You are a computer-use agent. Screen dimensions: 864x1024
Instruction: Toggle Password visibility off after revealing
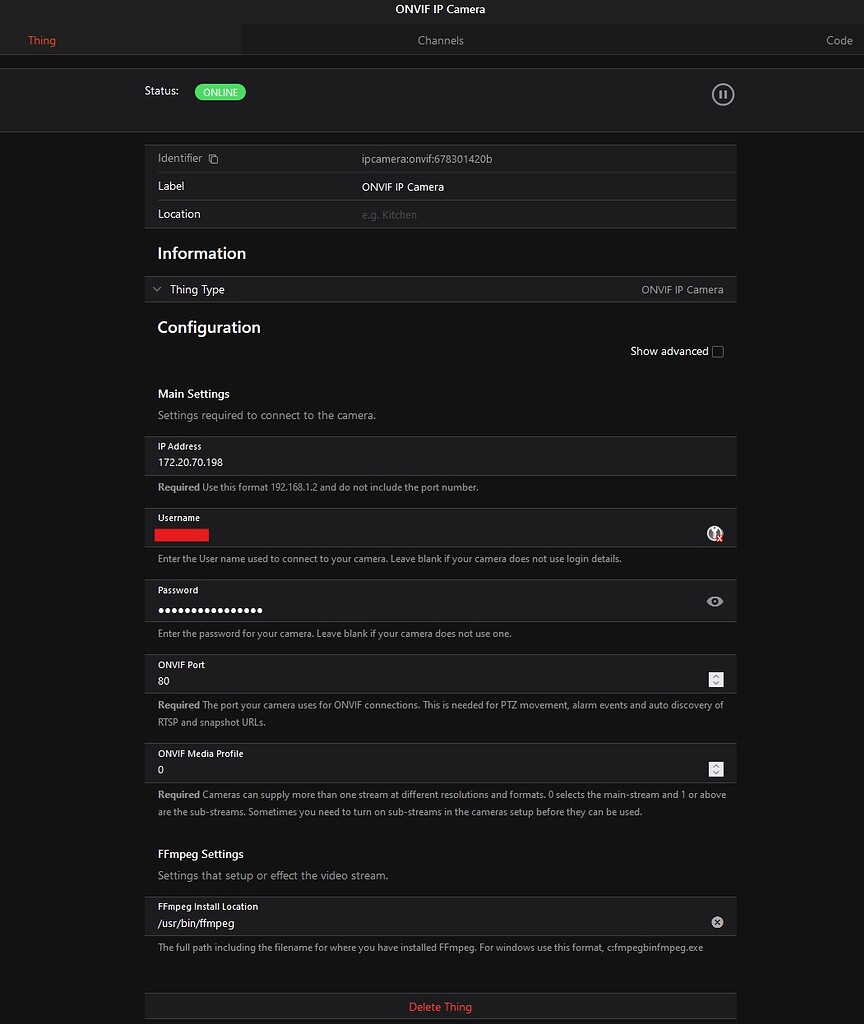coord(714,601)
